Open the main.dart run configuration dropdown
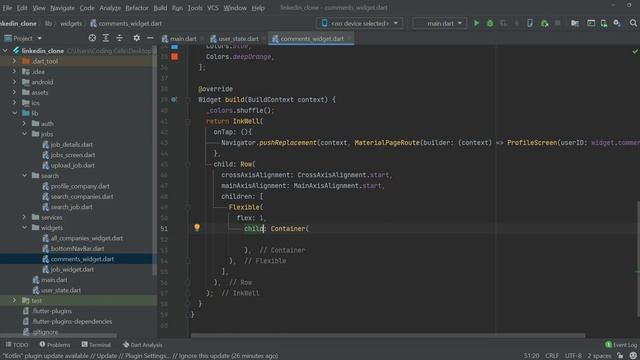This screenshot has height=360, width=640. [440, 23]
